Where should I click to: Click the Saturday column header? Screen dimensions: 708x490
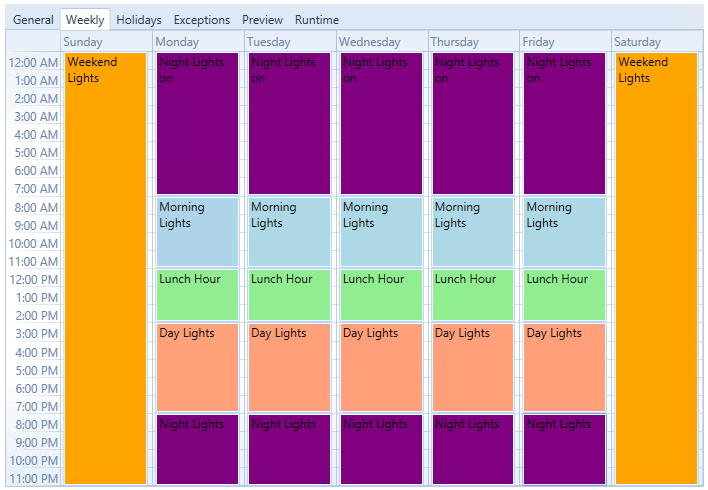click(637, 42)
